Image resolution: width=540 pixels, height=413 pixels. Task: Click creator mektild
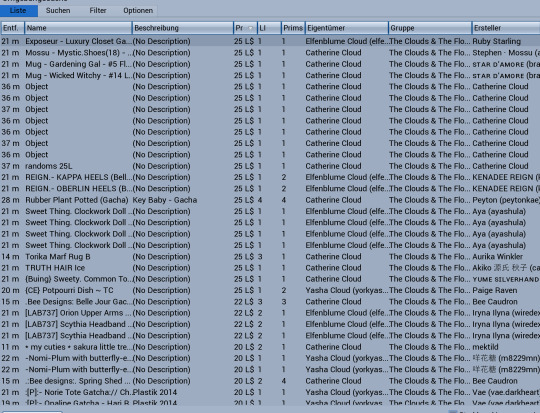pyautogui.click(x=486, y=347)
